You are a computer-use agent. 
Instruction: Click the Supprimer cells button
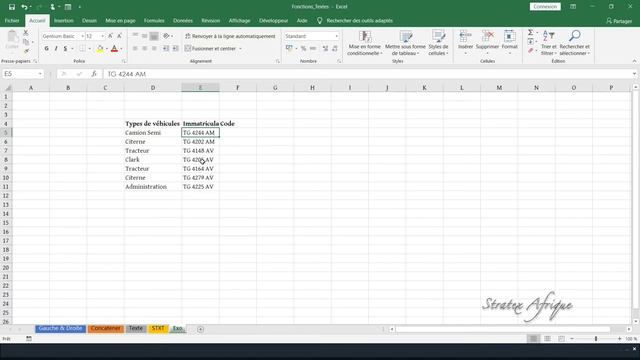coord(487,42)
